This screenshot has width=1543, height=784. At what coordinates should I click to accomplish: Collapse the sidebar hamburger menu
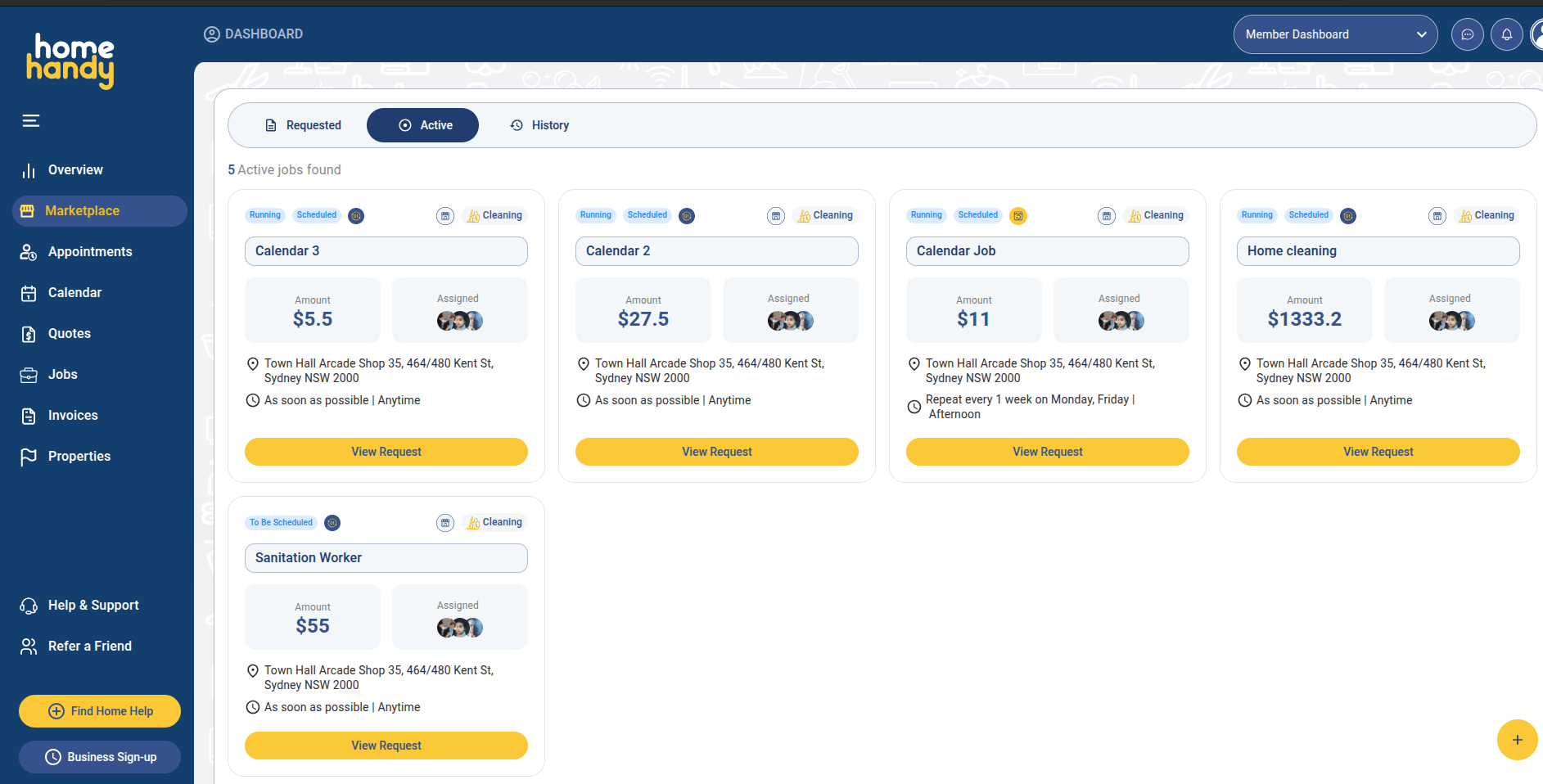[x=31, y=121]
